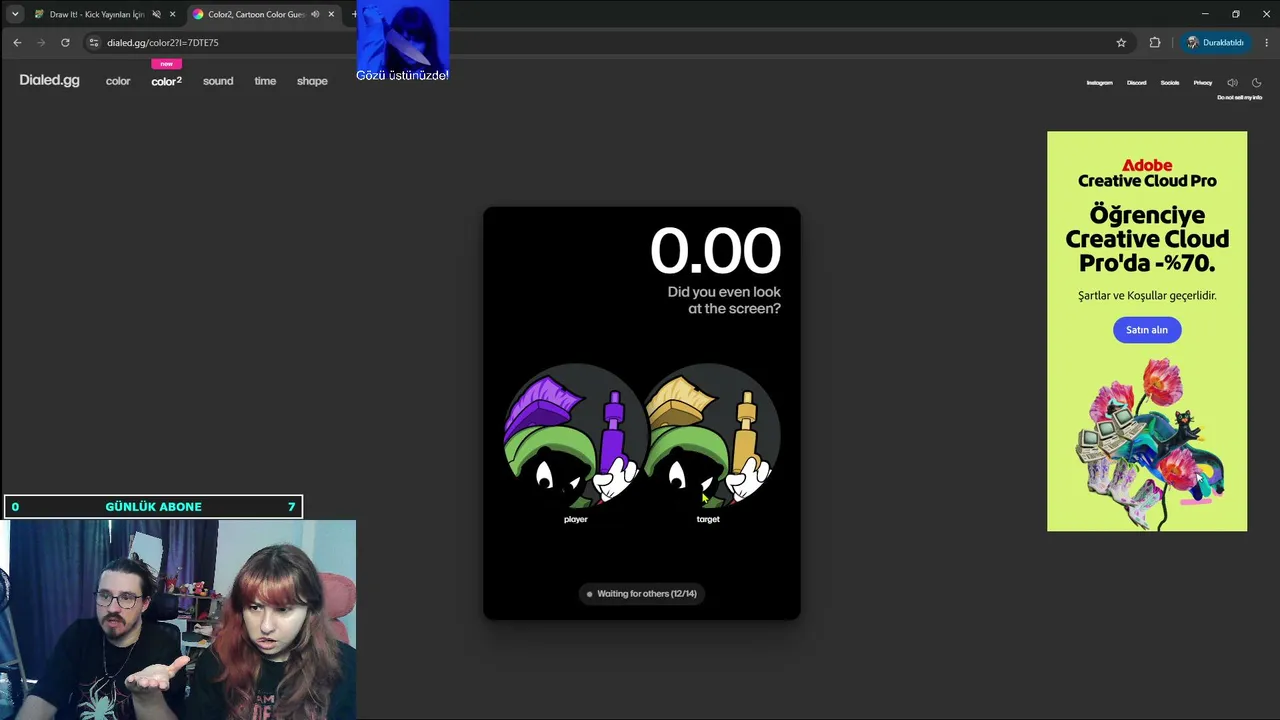This screenshot has width=1280, height=720.
Task: Visit the Instagram link
Action: pos(1099,83)
